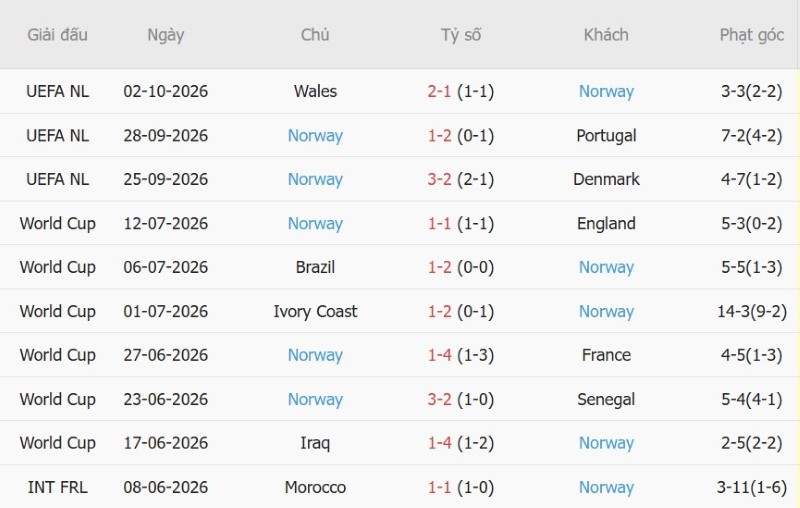Click the 1-4 score against France
The image size is (800, 508).
coord(439,355)
